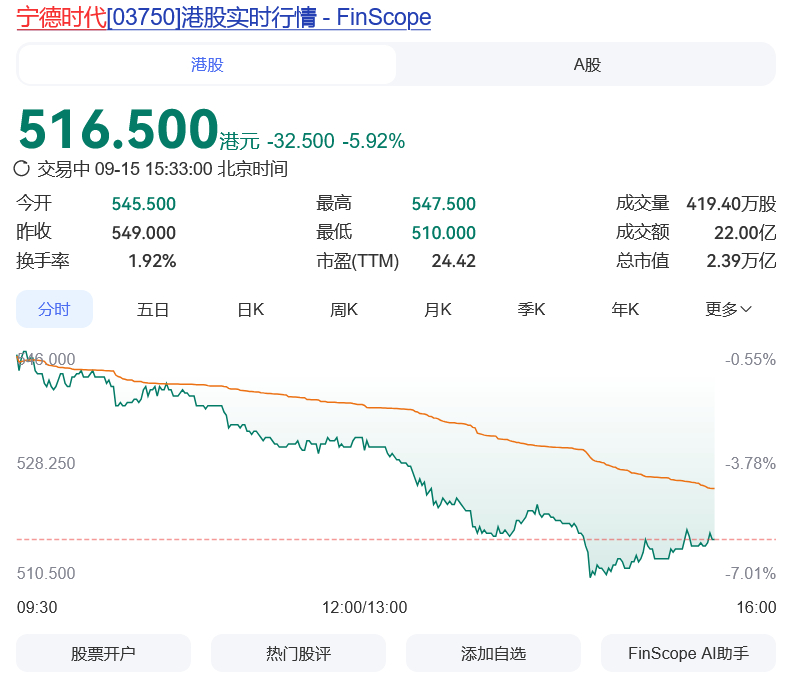Click the latest point of the green price line
Image resolution: width=808 pixels, height=681 pixels.
tap(714, 539)
